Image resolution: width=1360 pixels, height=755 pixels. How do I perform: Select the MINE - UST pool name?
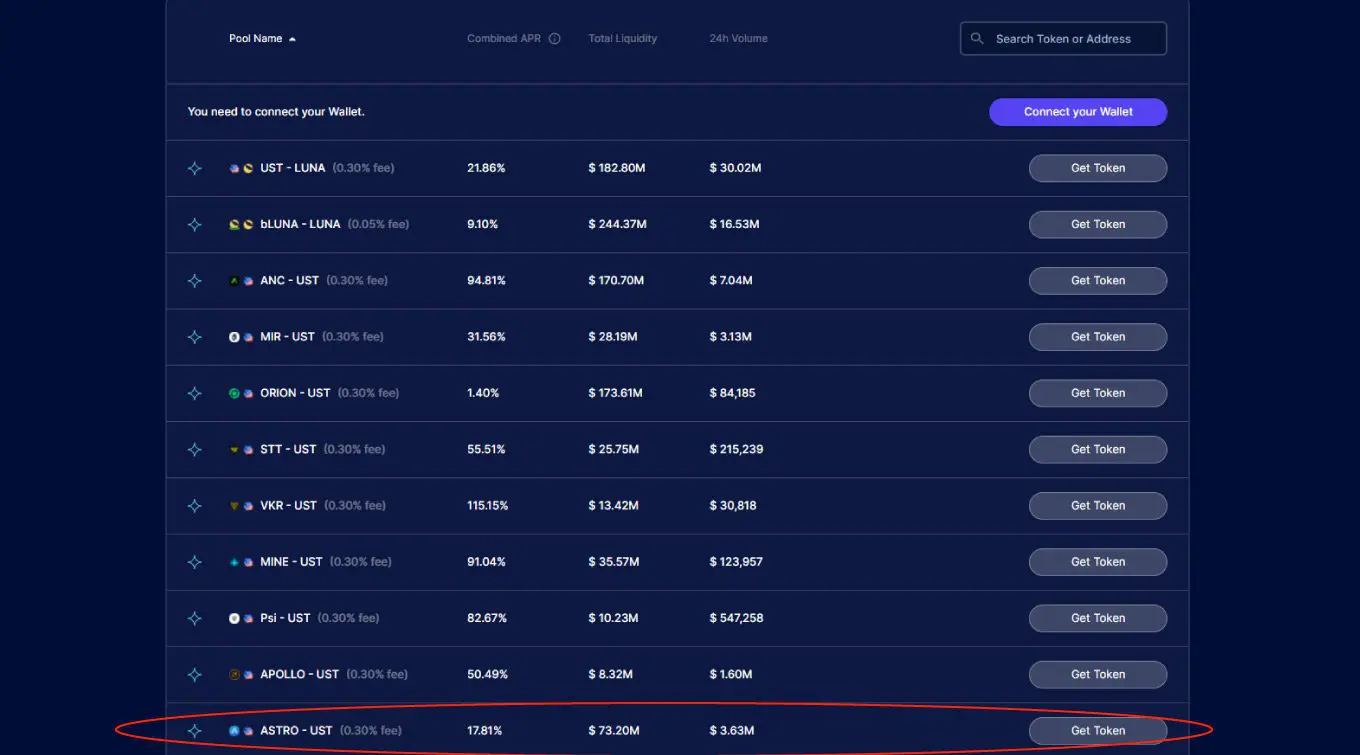(x=291, y=562)
